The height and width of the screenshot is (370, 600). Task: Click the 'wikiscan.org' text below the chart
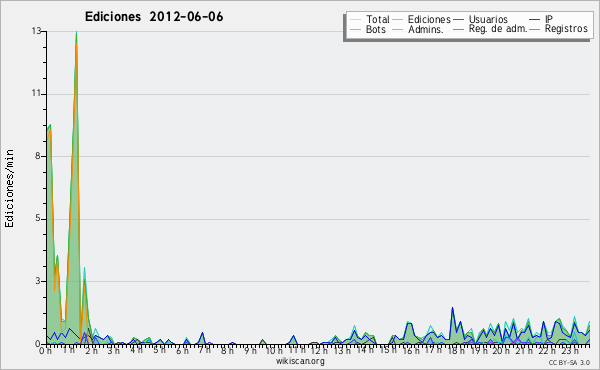tap(300, 361)
